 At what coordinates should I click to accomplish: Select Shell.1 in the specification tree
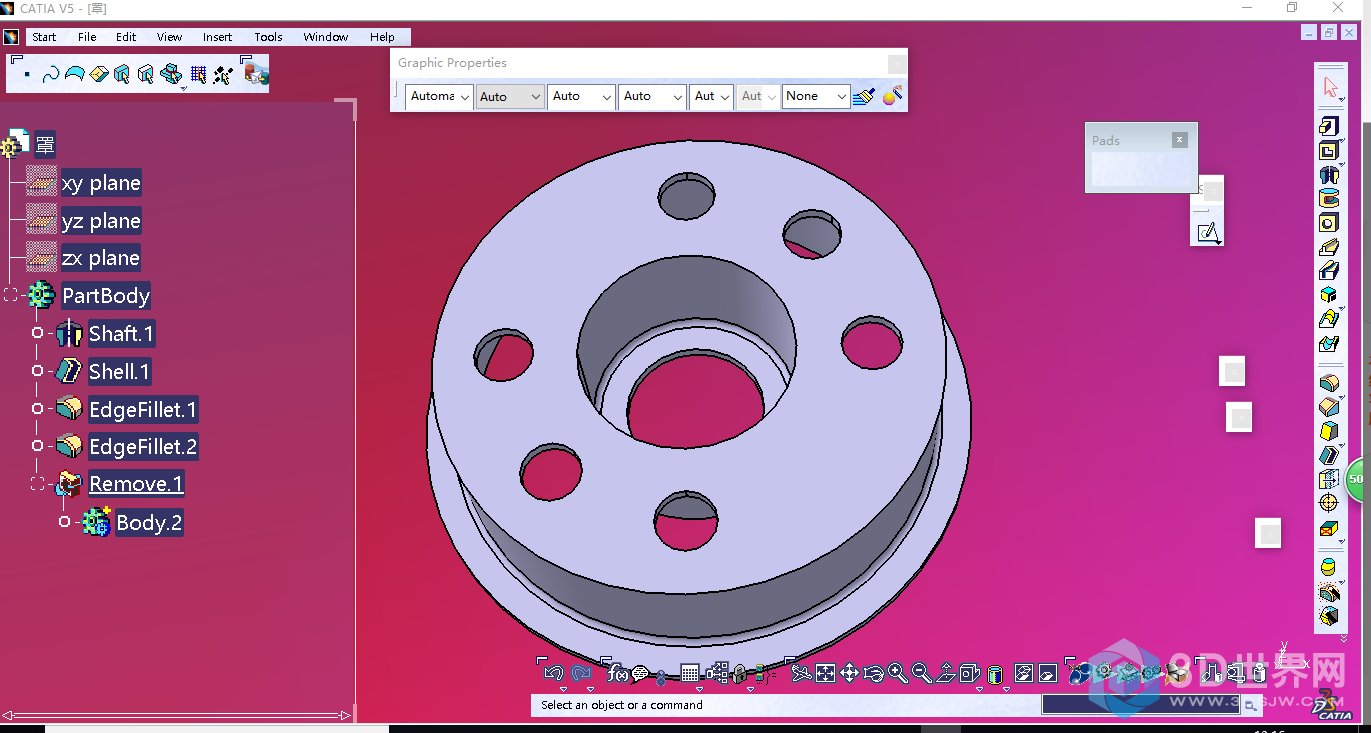tap(119, 372)
